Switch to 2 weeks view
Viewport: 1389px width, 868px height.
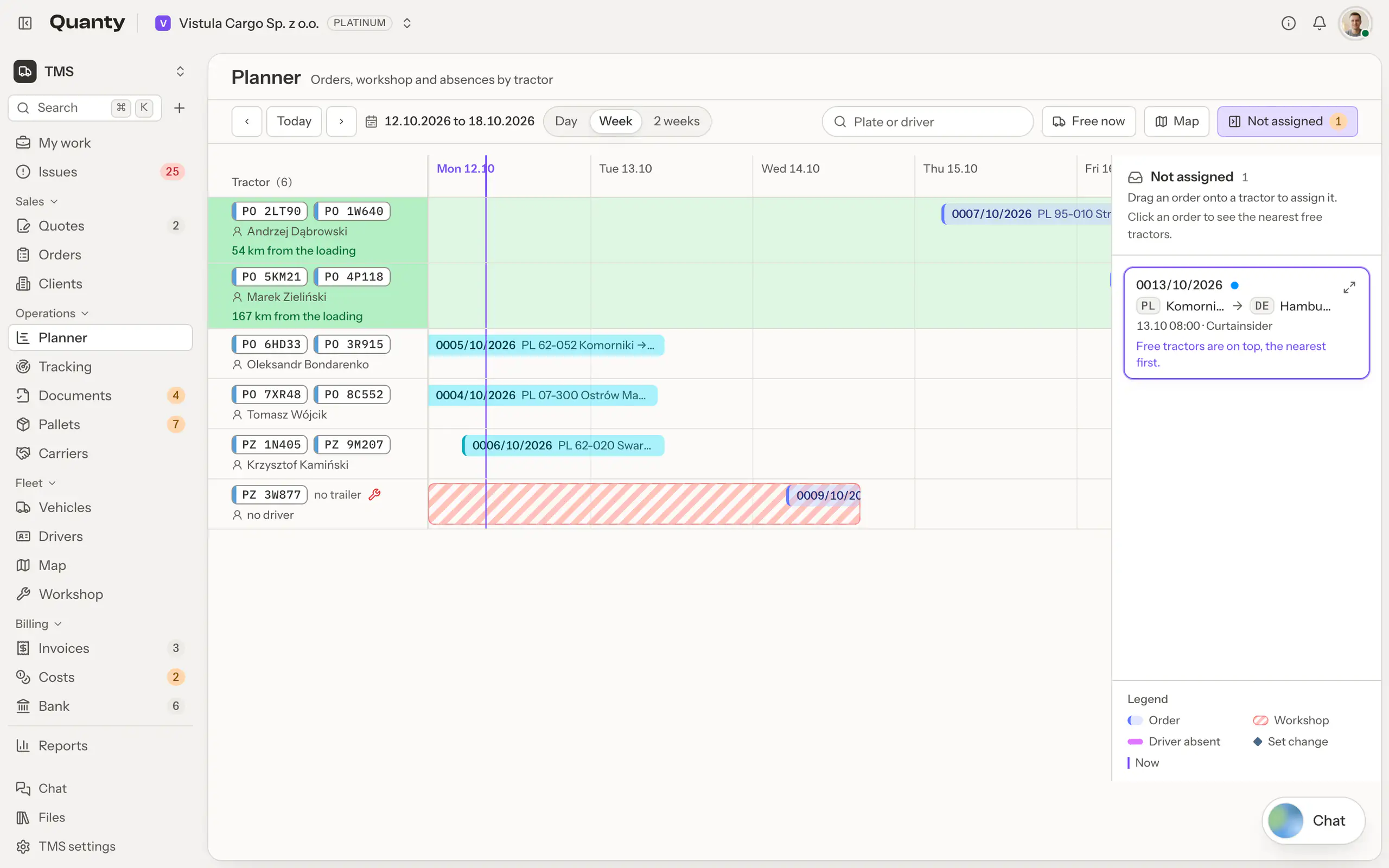tap(676, 121)
